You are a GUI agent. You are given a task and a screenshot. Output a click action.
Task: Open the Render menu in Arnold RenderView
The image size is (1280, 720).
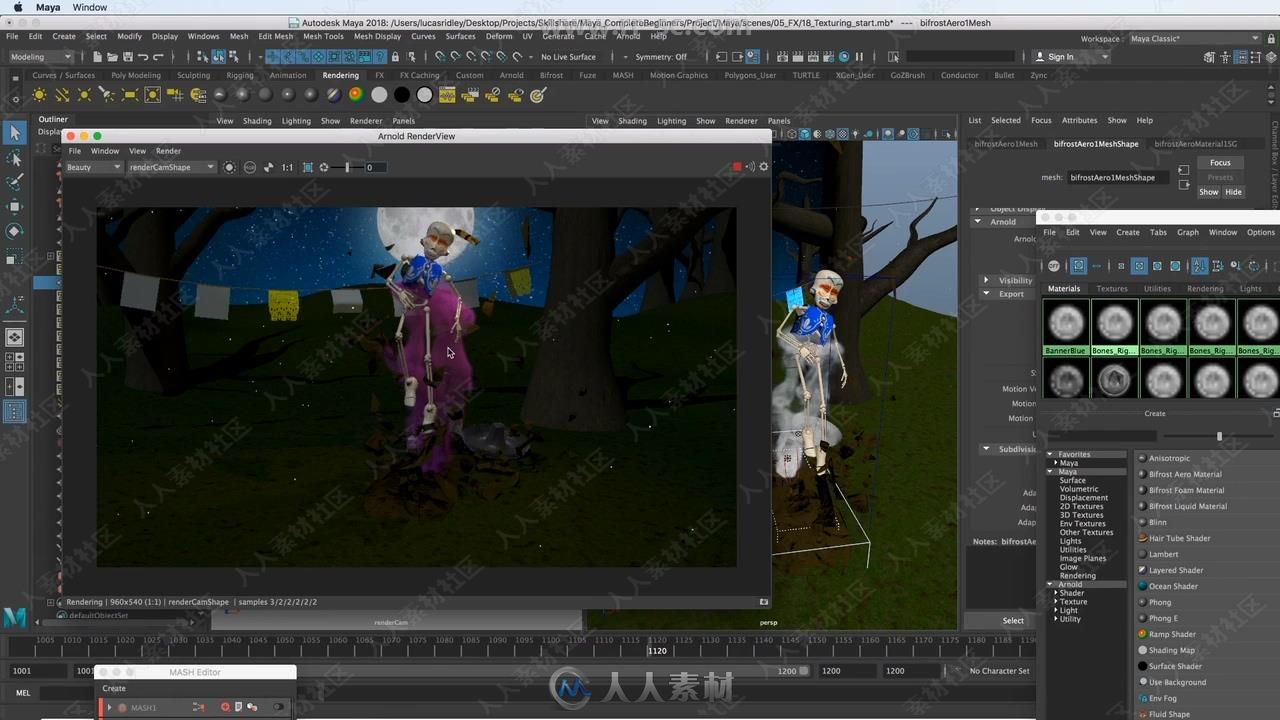[x=168, y=151]
